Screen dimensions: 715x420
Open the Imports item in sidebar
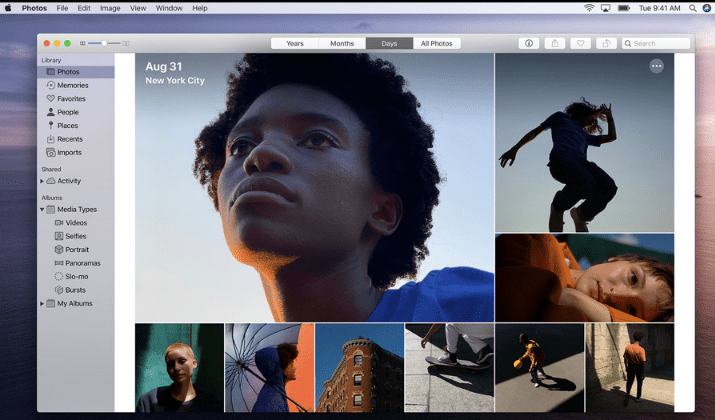69,152
